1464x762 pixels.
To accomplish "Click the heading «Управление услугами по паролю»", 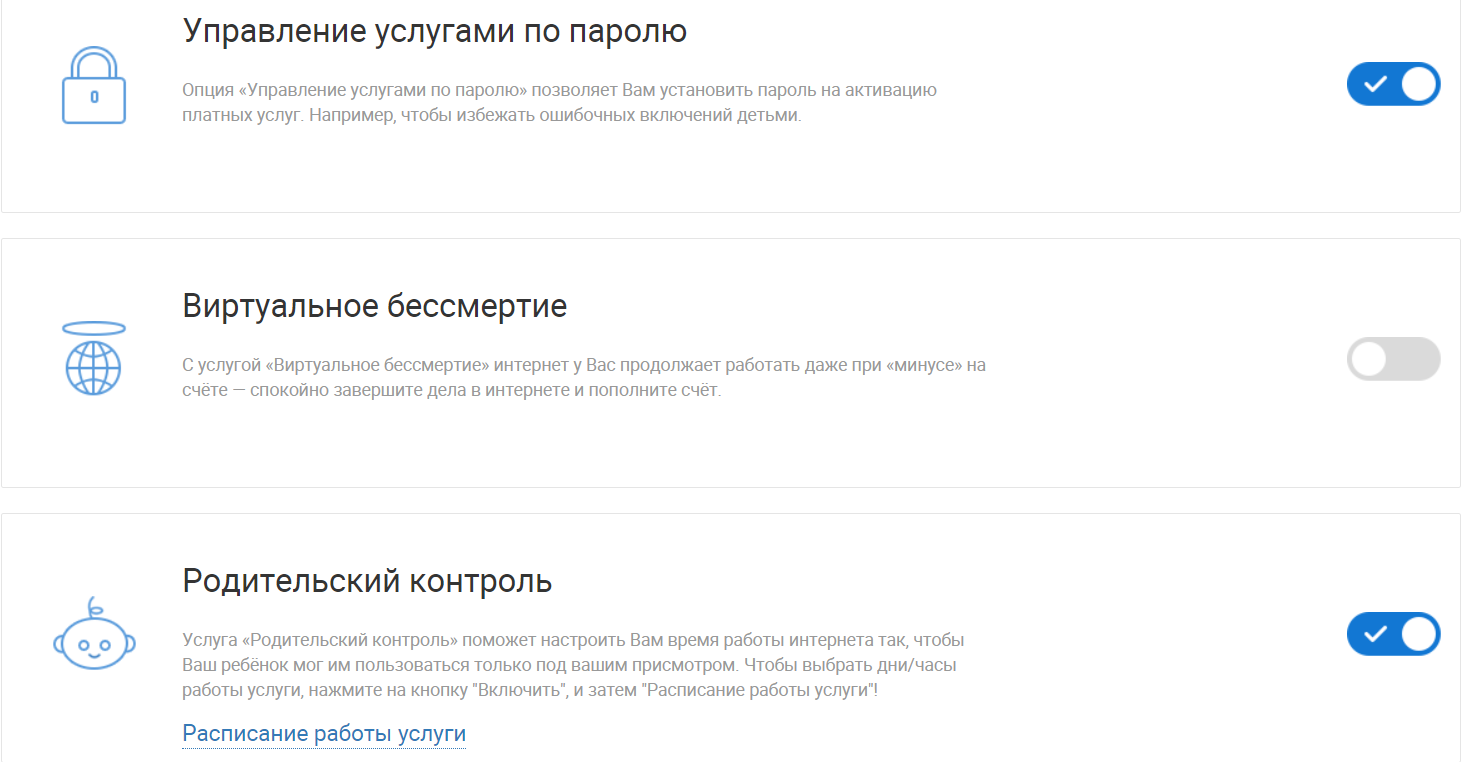I will click(x=435, y=32).
